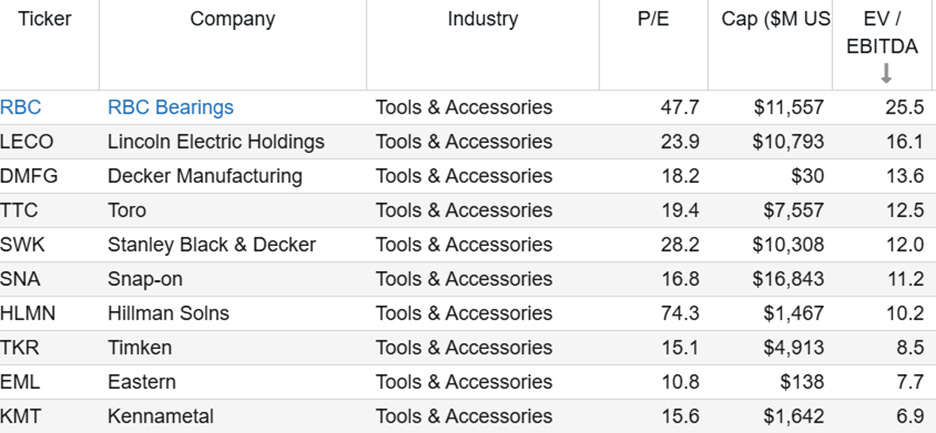Click the Timken company name
The width and height of the screenshot is (936, 433).
[x=140, y=348]
